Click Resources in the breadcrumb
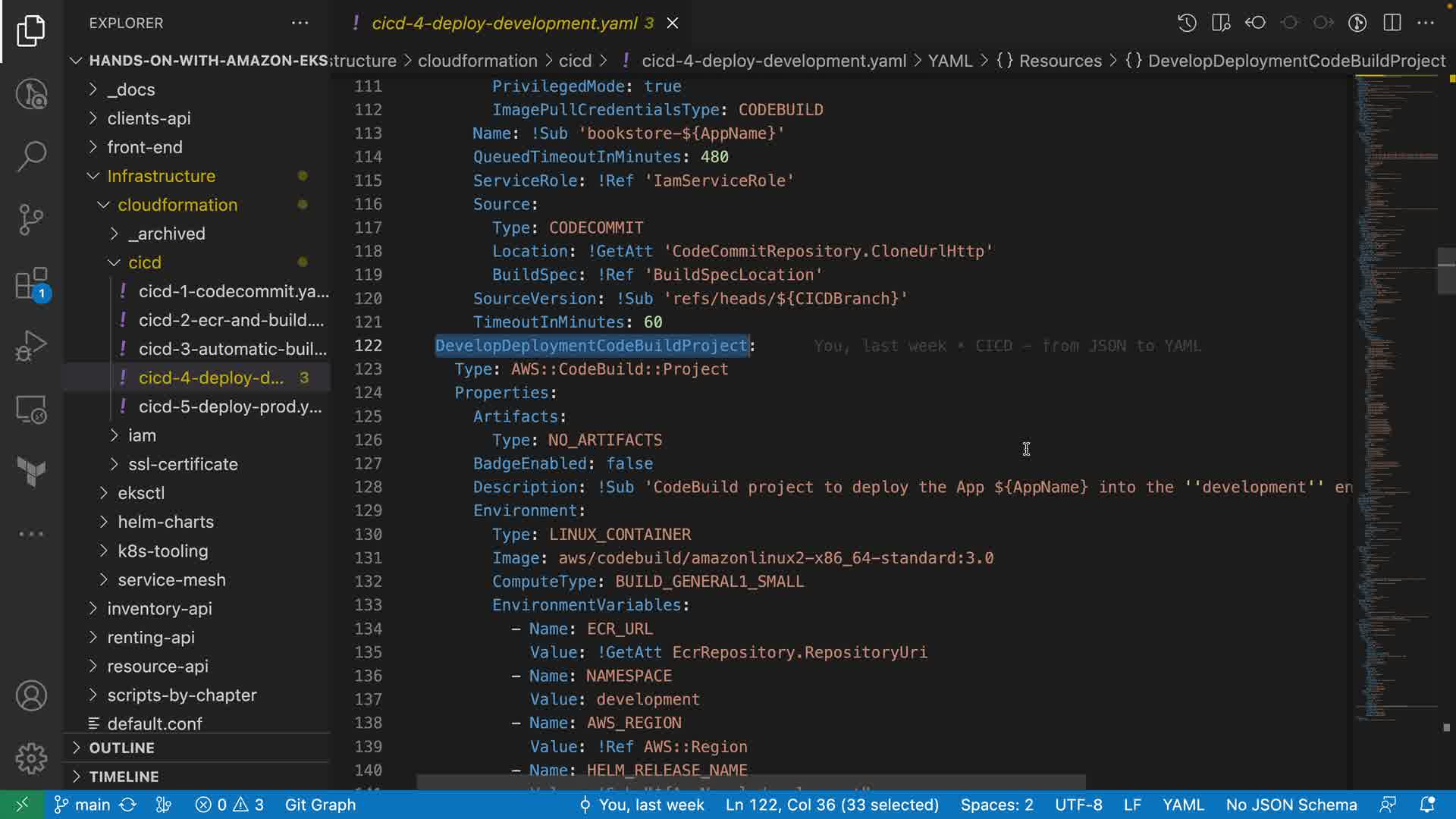The width and height of the screenshot is (1456, 819). [x=1059, y=61]
